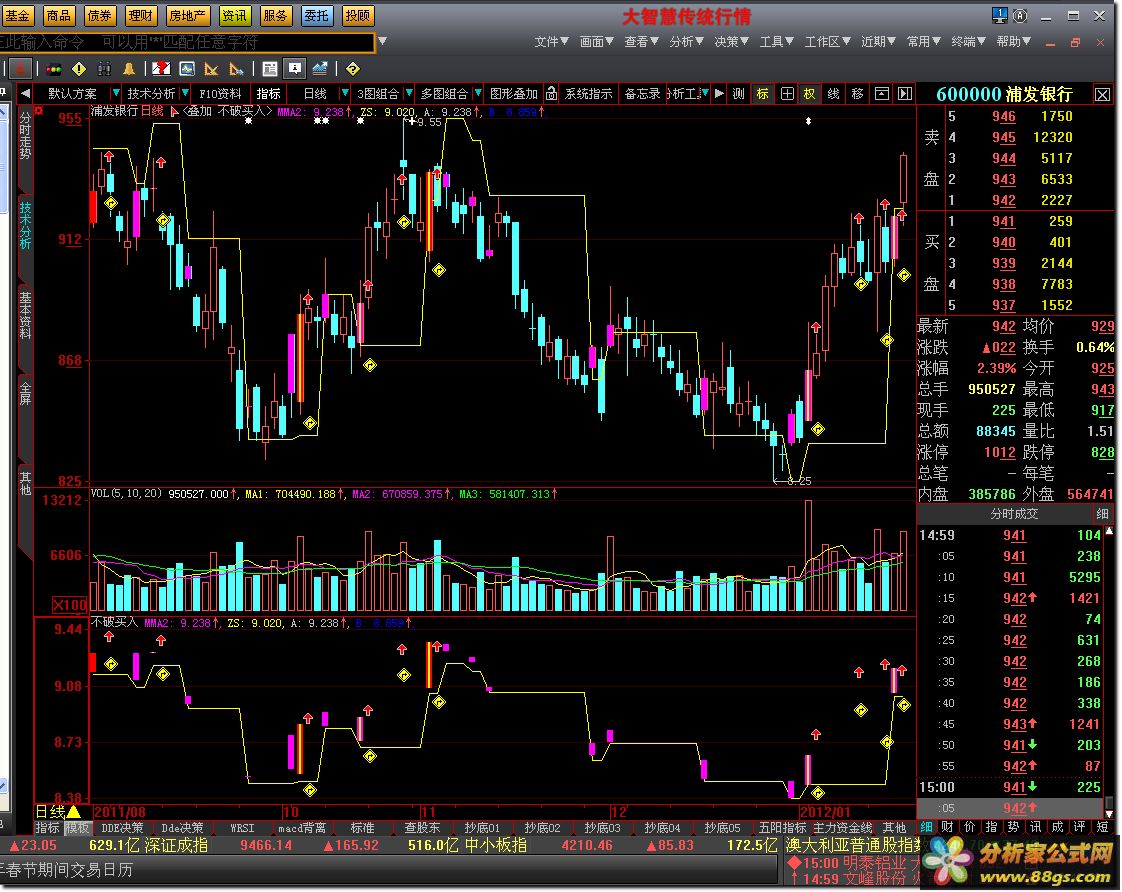This screenshot has width=1122, height=892.
Task: Click the chart with red question mark icon
Action: click(161, 69)
